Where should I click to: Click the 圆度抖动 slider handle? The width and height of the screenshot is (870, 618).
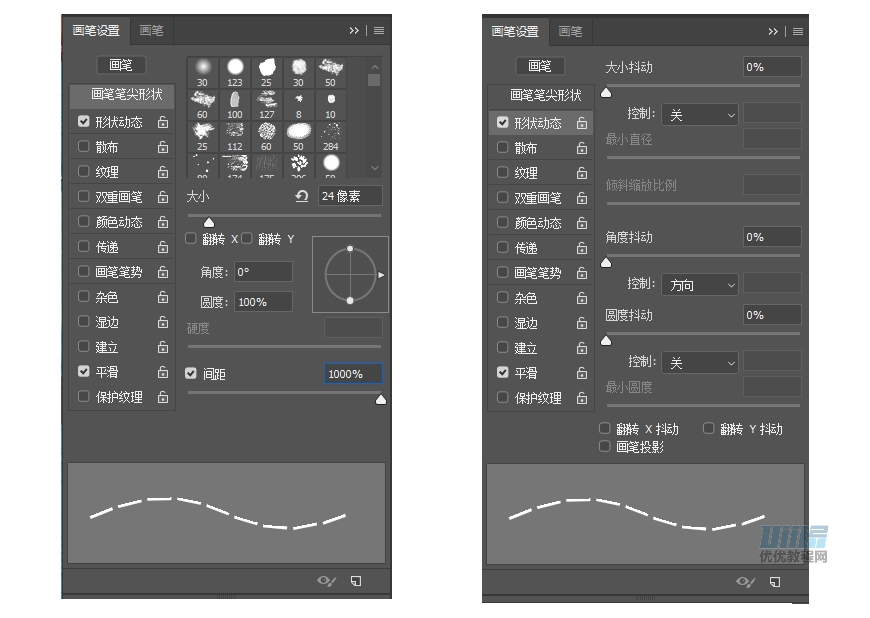(606, 341)
